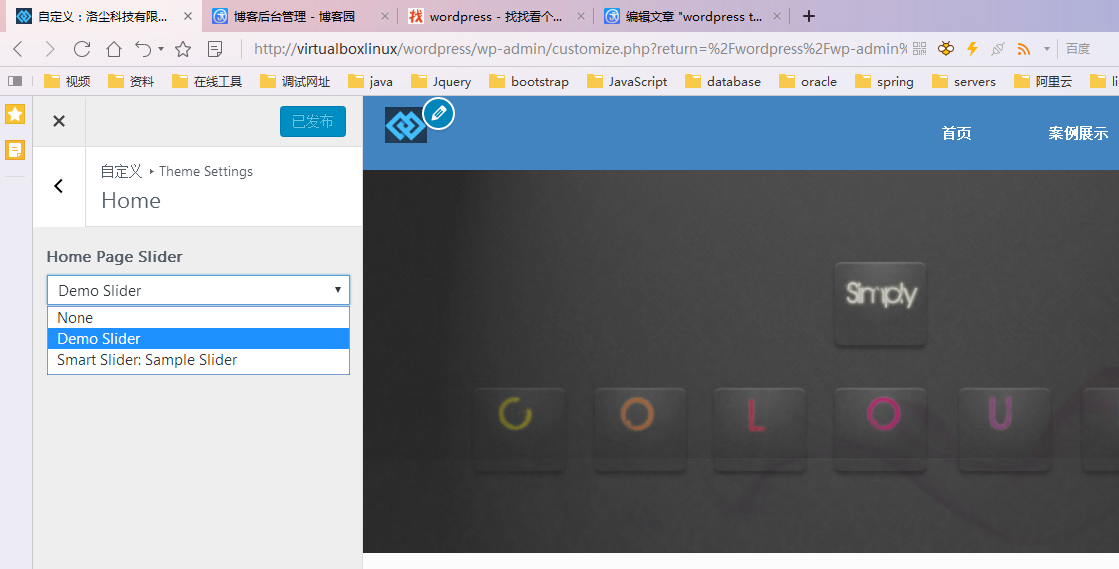Click the Simply slider image
This screenshot has width=1119, height=569.
(x=880, y=303)
